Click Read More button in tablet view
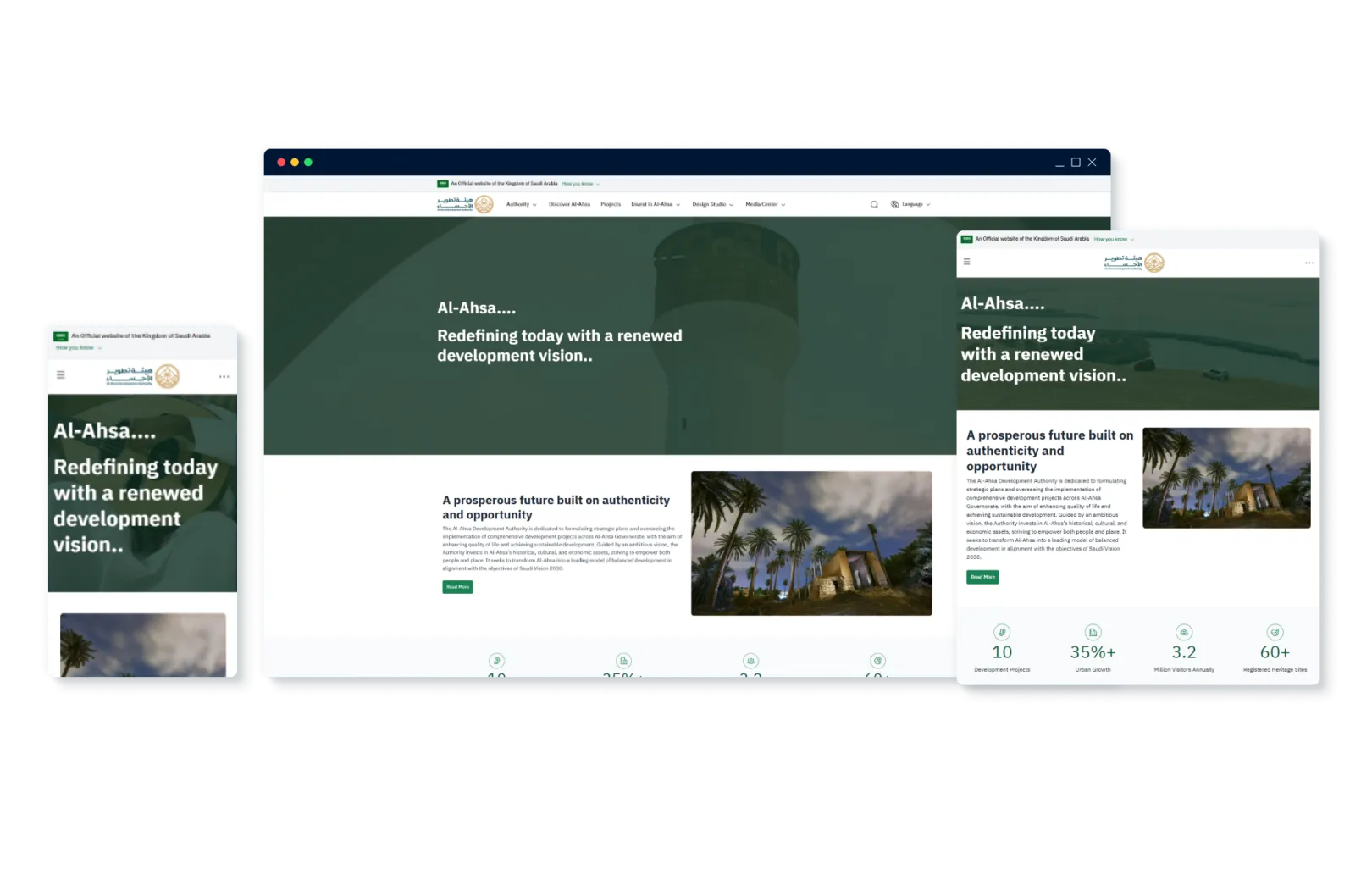 pyautogui.click(x=982, y=577)
